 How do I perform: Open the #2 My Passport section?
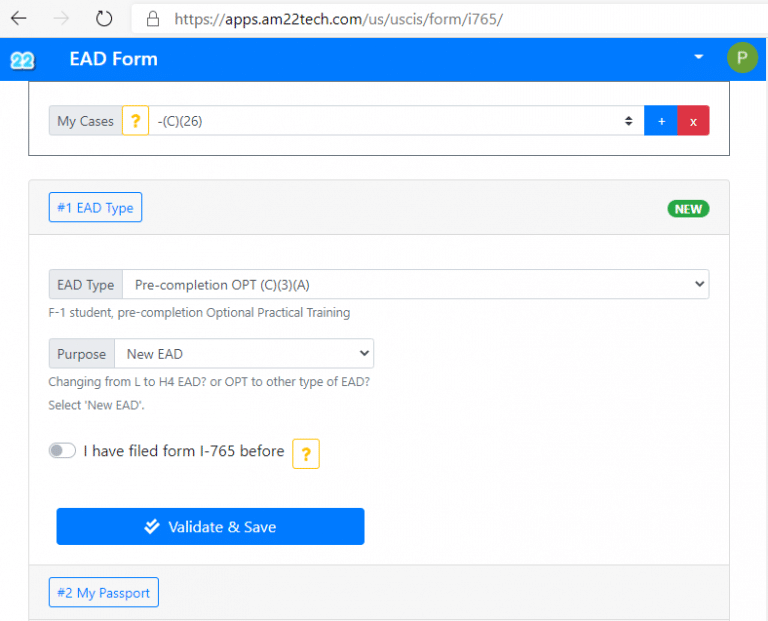coord(104,593)
